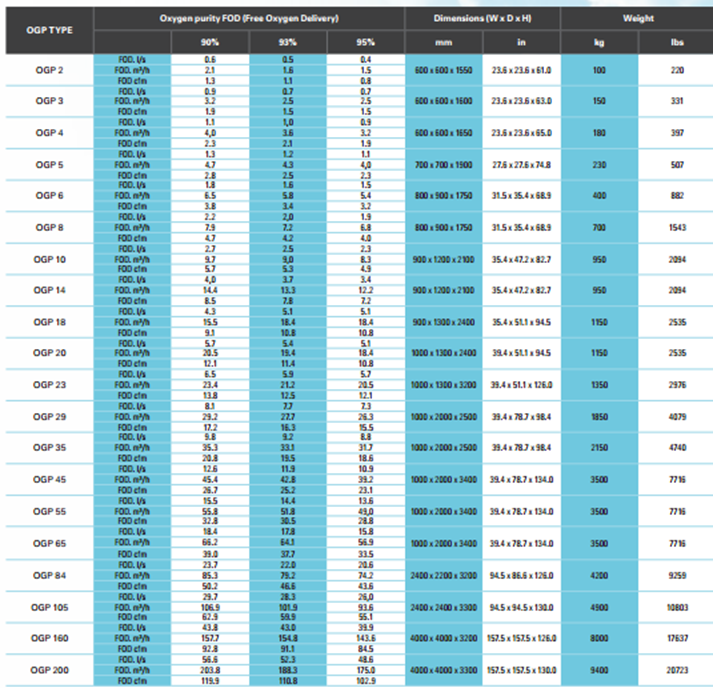
Task: Click the inch dimension for OGP 160
Action: click(522, 638)
